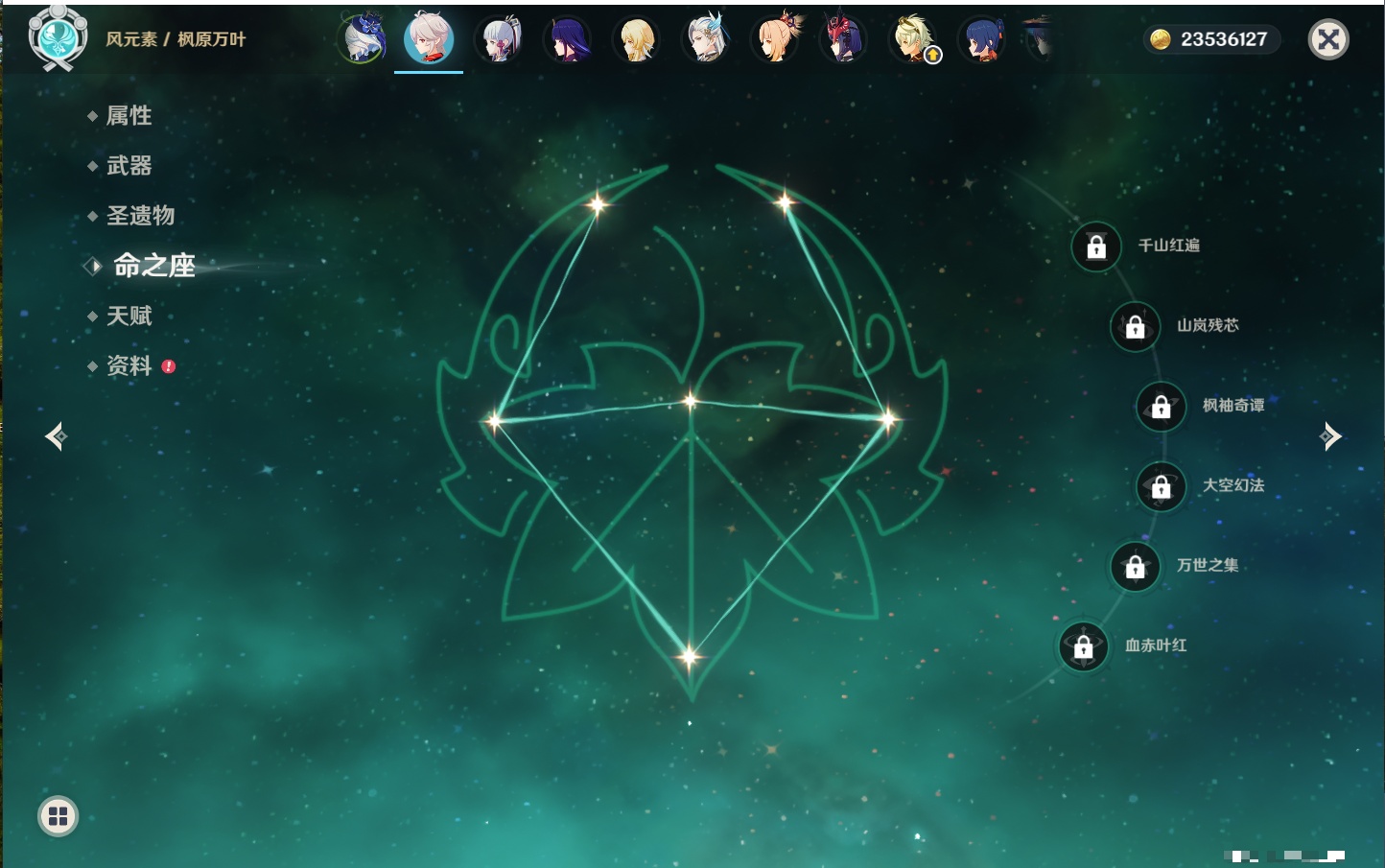Open the locked 千山红遍 constellation node
This screenshot has width=1385, height=868.
tap(1096, 246)
